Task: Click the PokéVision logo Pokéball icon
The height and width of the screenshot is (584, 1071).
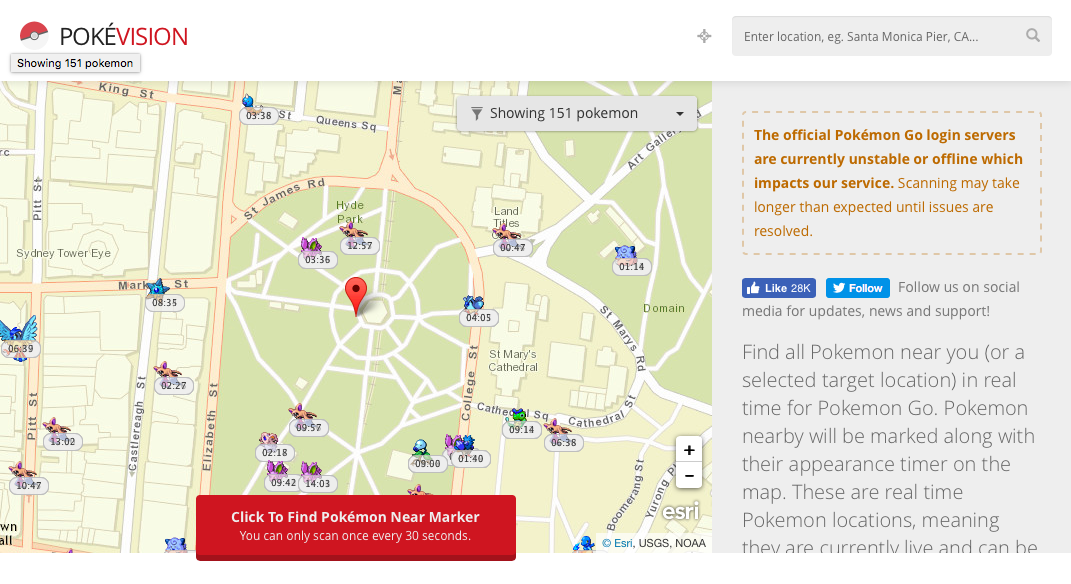Action: (33, 36)
